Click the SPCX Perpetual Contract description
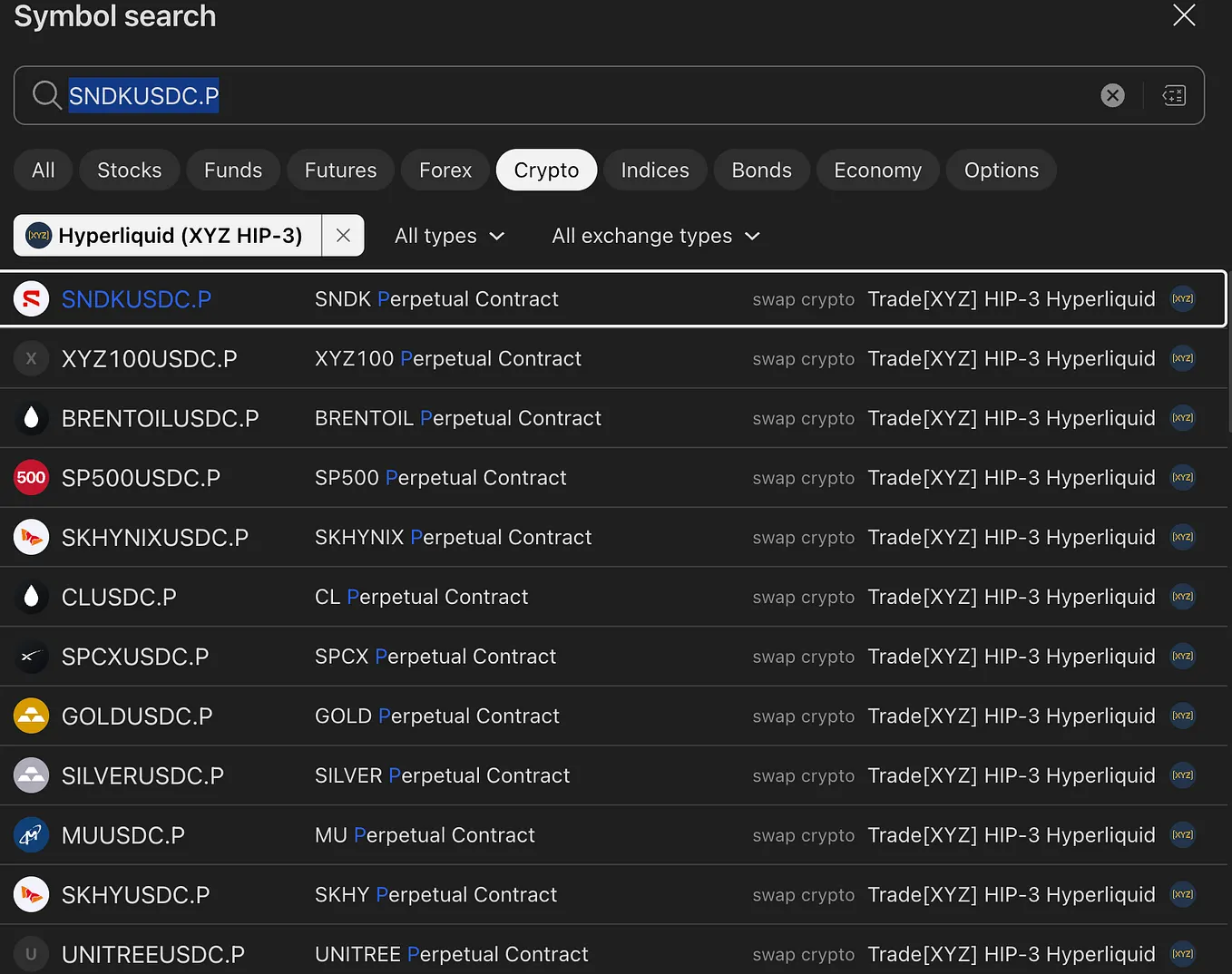Viewport: 1232px width, 974px height. (x=435, y=657)
